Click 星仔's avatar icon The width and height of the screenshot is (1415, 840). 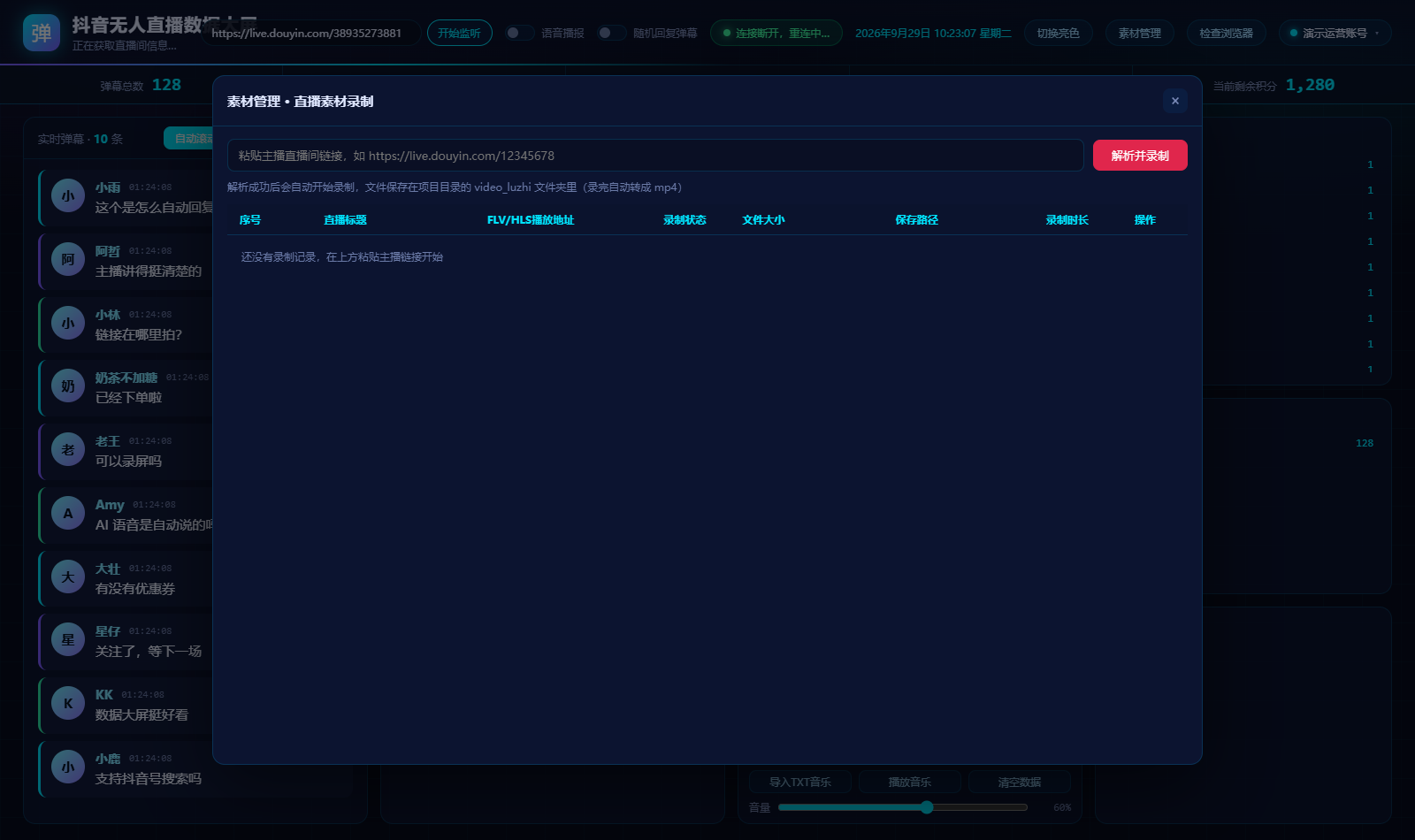tap(68, 640)
